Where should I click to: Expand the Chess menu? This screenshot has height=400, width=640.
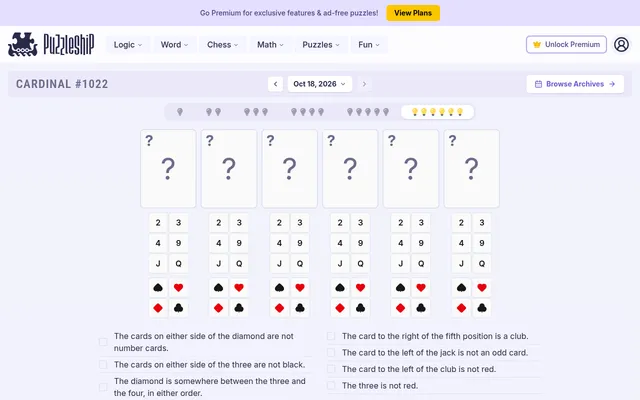(222, 44)
